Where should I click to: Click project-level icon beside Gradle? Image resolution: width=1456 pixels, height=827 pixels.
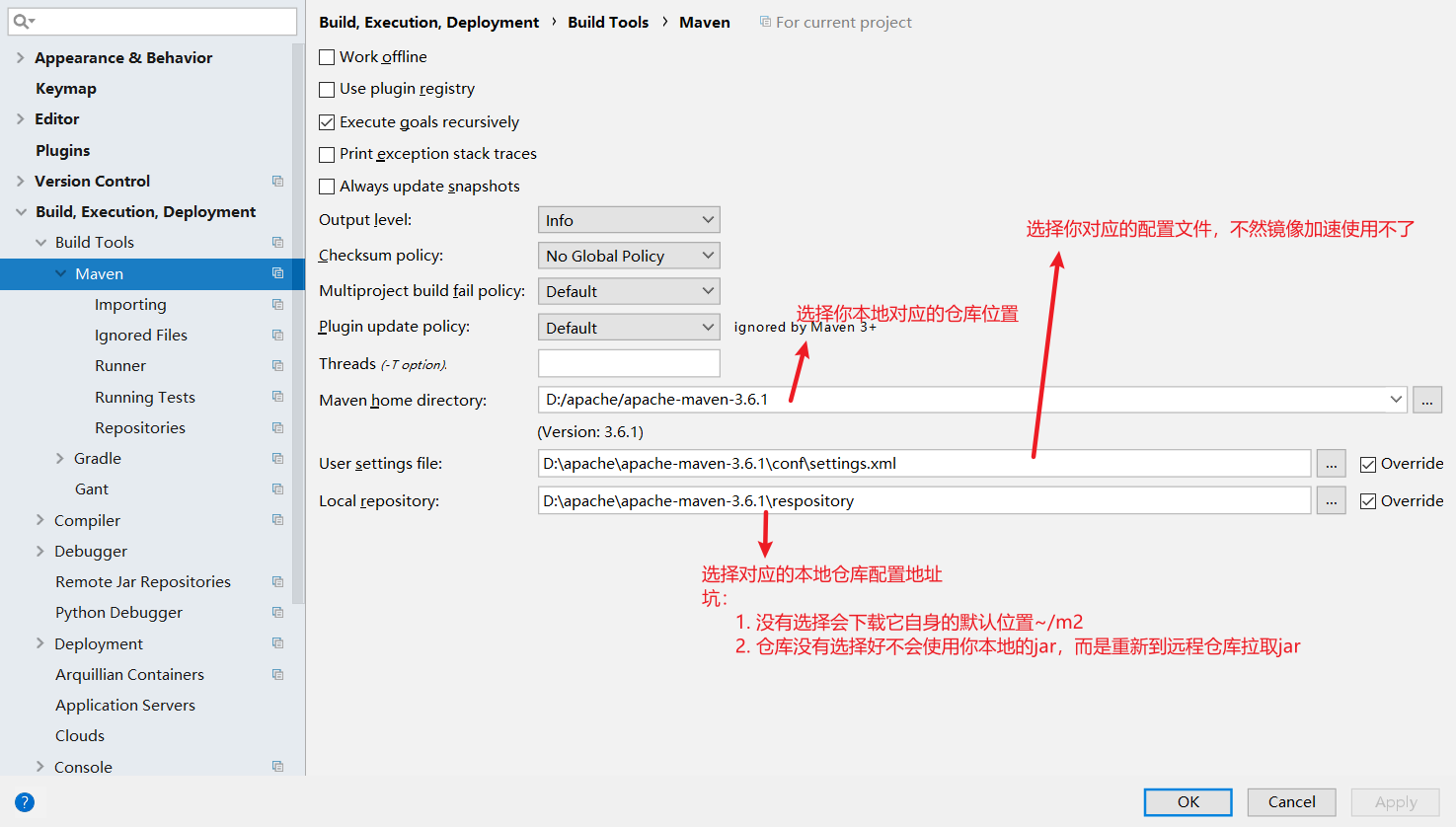(x=277, y=459)
